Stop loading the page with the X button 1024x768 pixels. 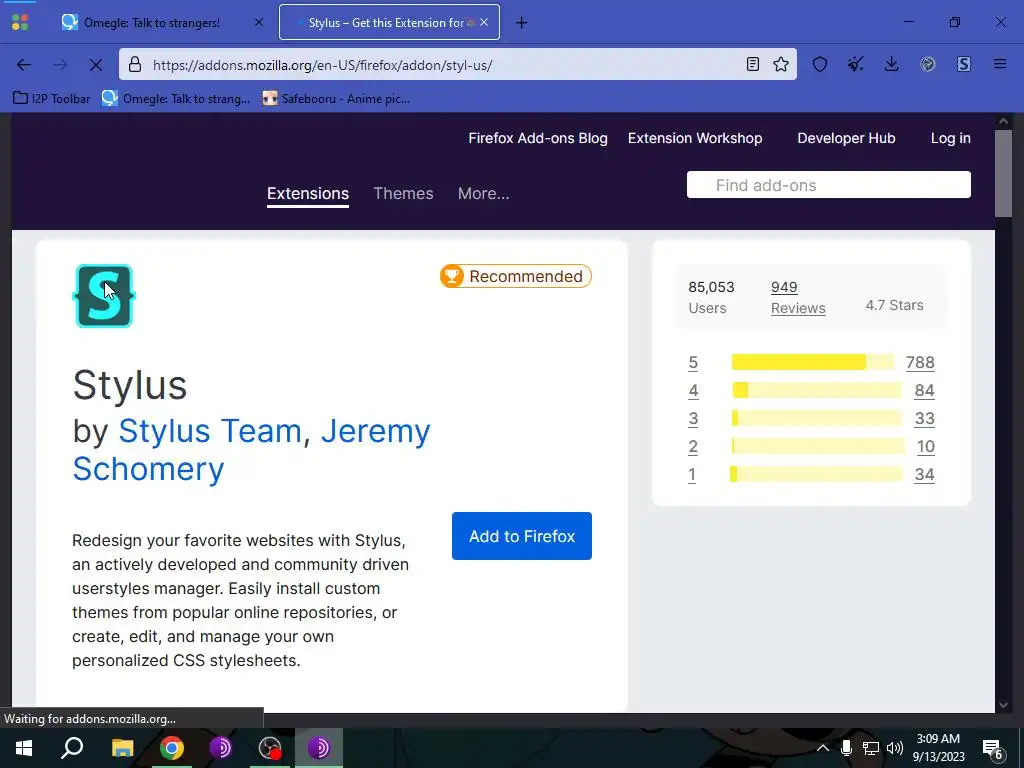click(x=95, y=65)
